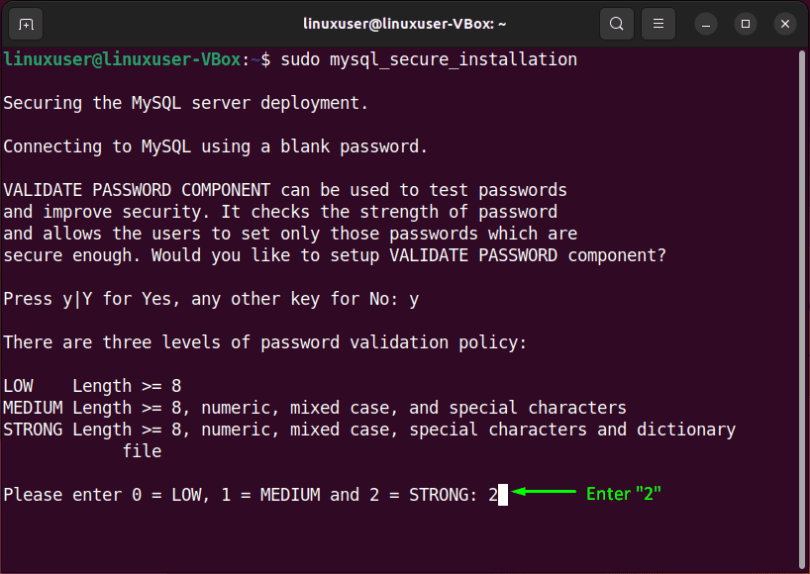Close the terminal window
810x574 pixels.
pos(785,24)
